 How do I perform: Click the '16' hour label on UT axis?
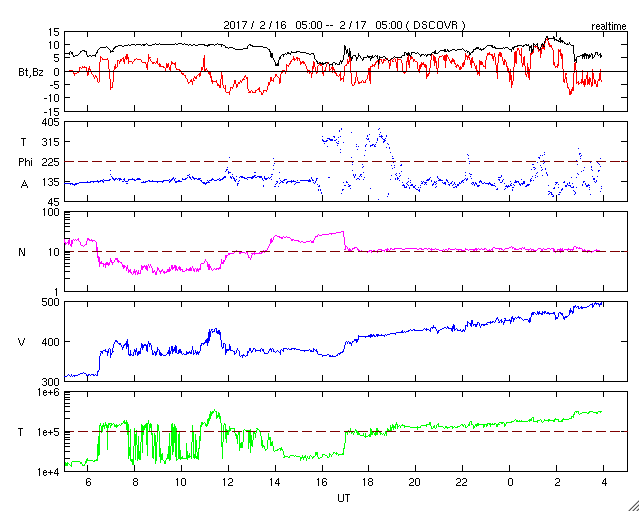[322, 482]
